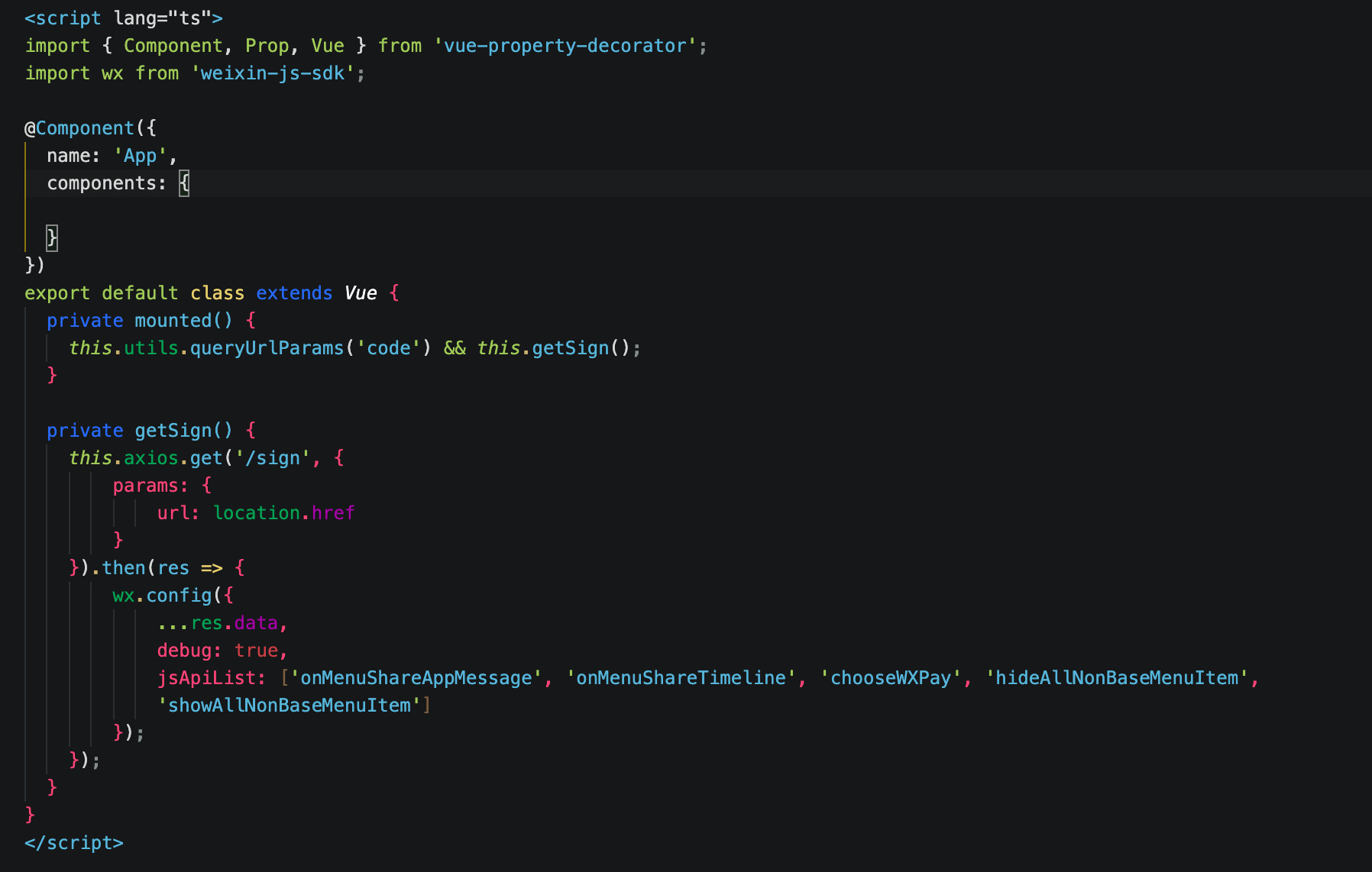Screen dimensions: 1372x872
Task: Click the queryUrlParams method call
Action: 267,348
